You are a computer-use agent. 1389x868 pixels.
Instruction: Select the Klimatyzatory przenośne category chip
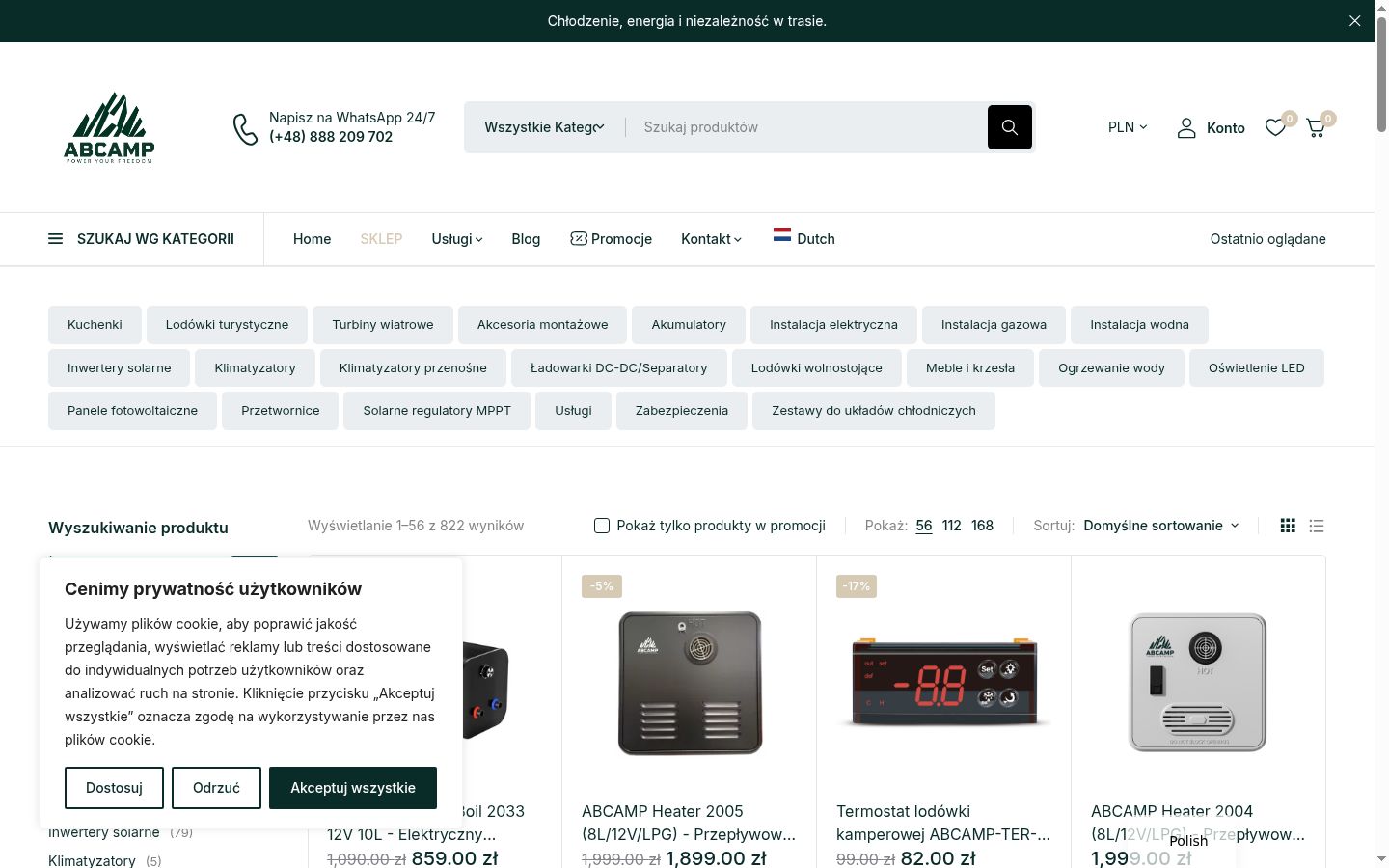pos(413,367)
